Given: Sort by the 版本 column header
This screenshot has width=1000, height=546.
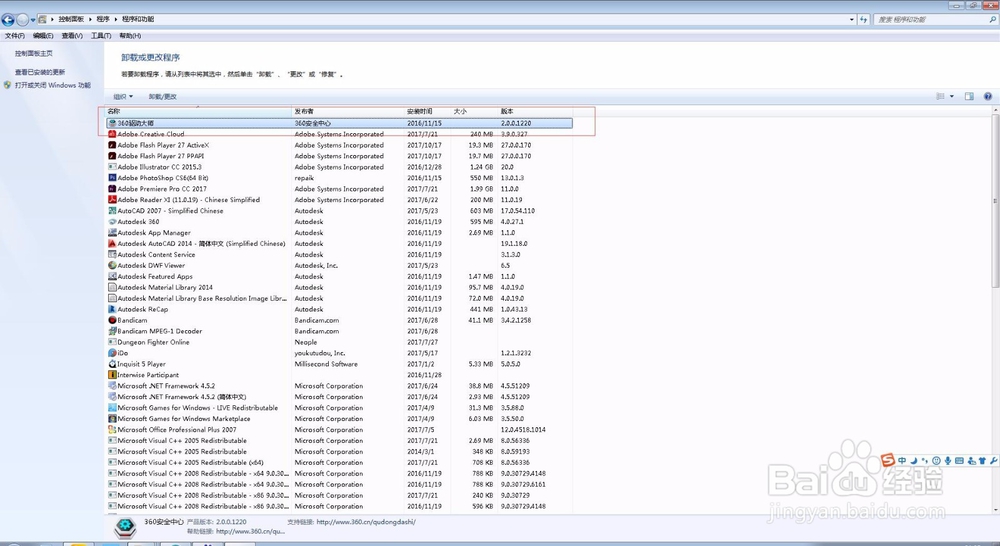Looking at the screenshot, I should 534,111.
